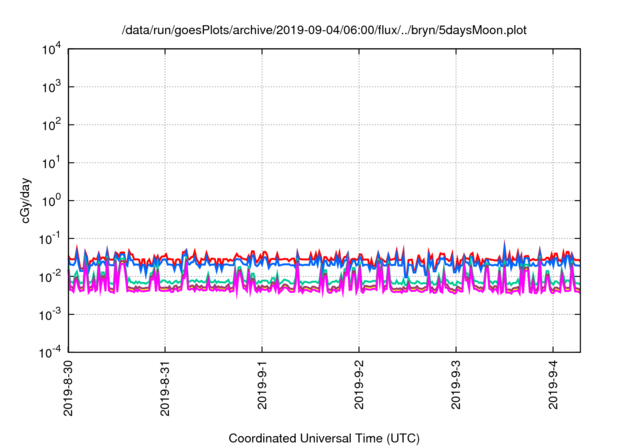640x448 pixels.
Task: Click the 2019-9-4 date label
Action: (x=553, y=385)
